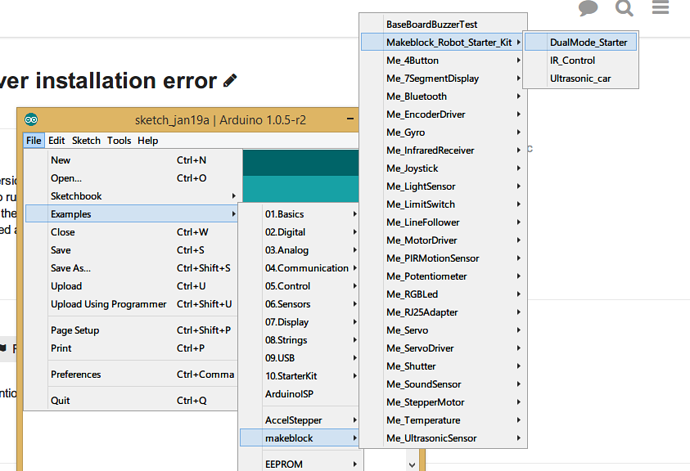Choose Quit menu entry
Screen dimensions: 690x471
[x=131, y=401]
